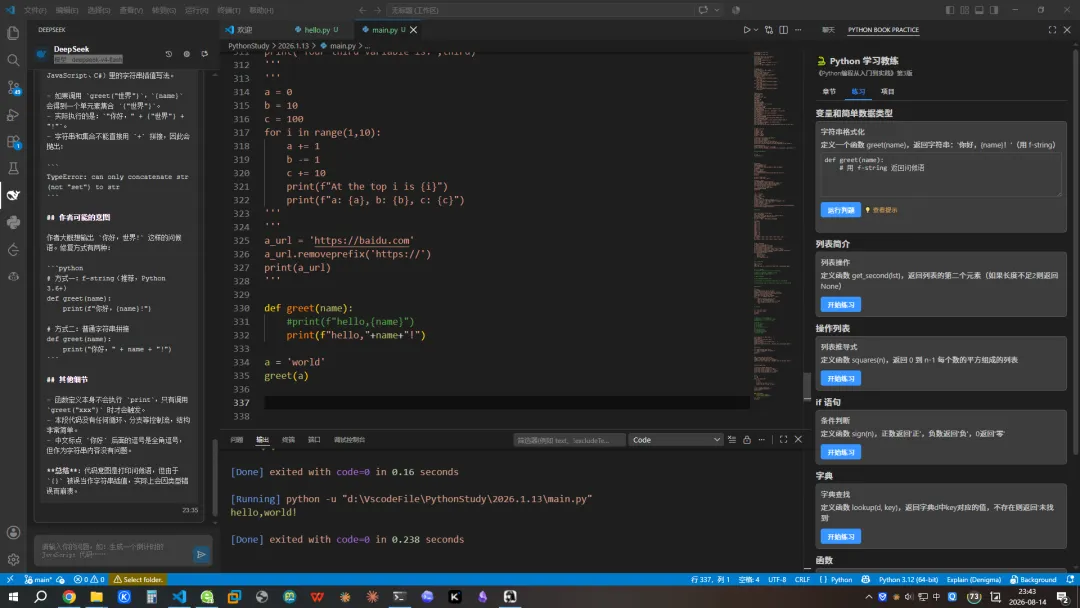Viewport: 1080px width, 608px height.
Task: Start the squares list comprehension exercise
Action: click(x=840, y=378)
